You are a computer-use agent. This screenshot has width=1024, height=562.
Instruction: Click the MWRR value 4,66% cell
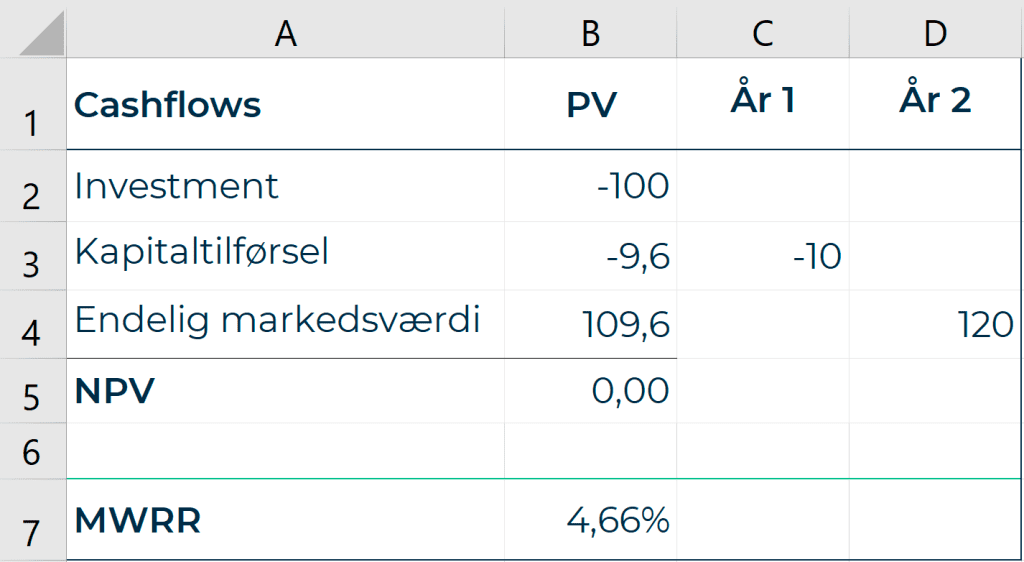[x=590, y=520]
